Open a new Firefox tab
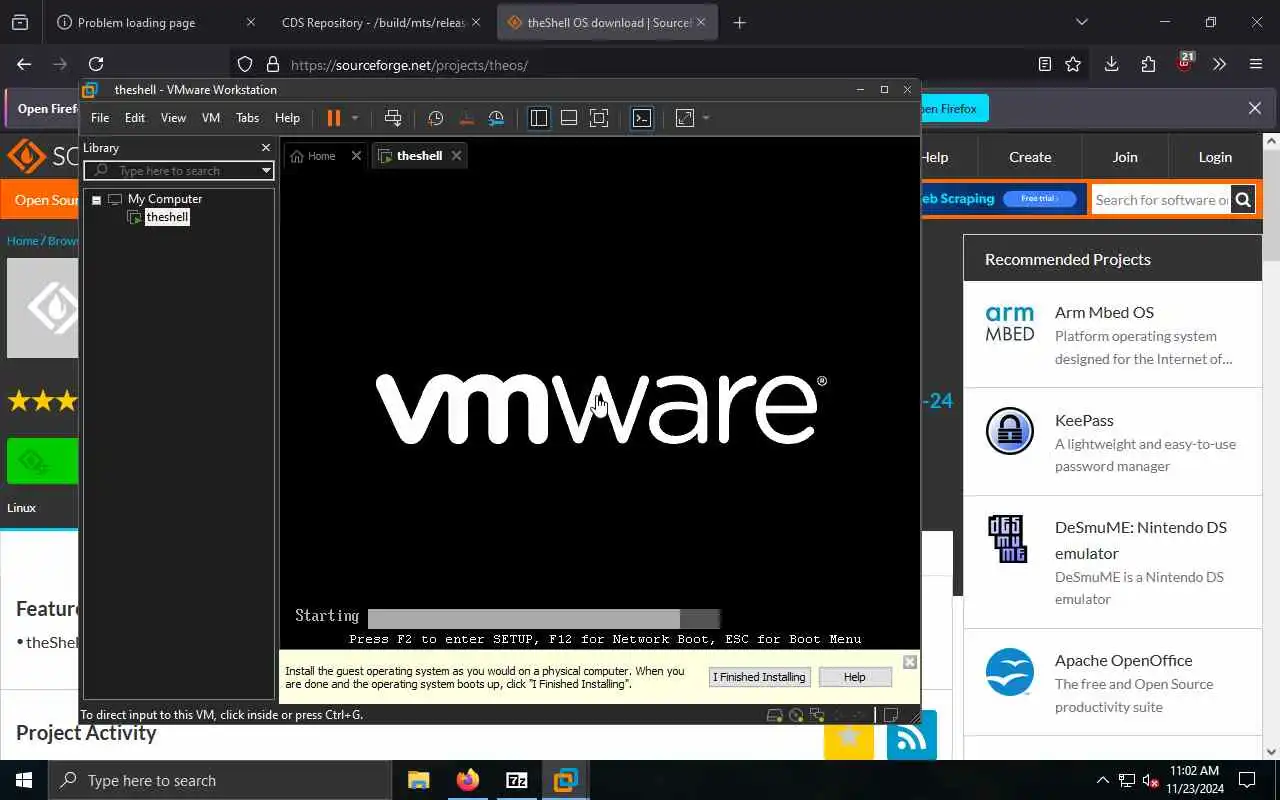 (739, 22)
